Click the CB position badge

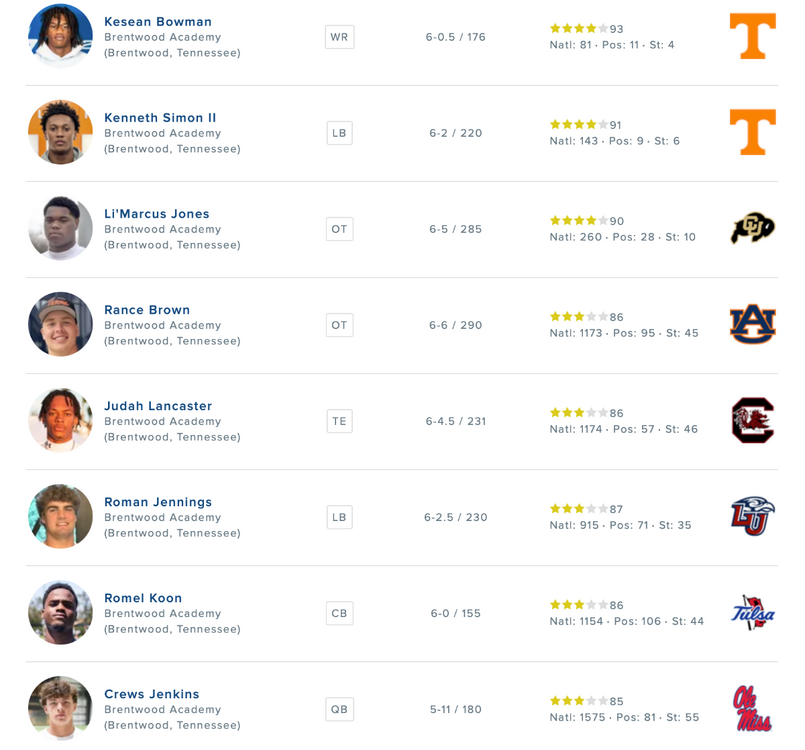pyautogui.click(x=339, y=613)
